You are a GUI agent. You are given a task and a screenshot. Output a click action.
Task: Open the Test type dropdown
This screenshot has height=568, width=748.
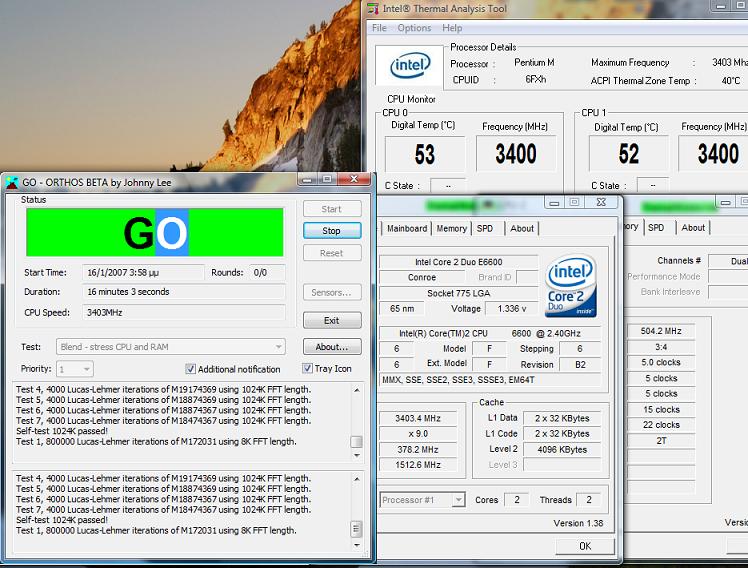pyautogui.click(x=171, y=347)
